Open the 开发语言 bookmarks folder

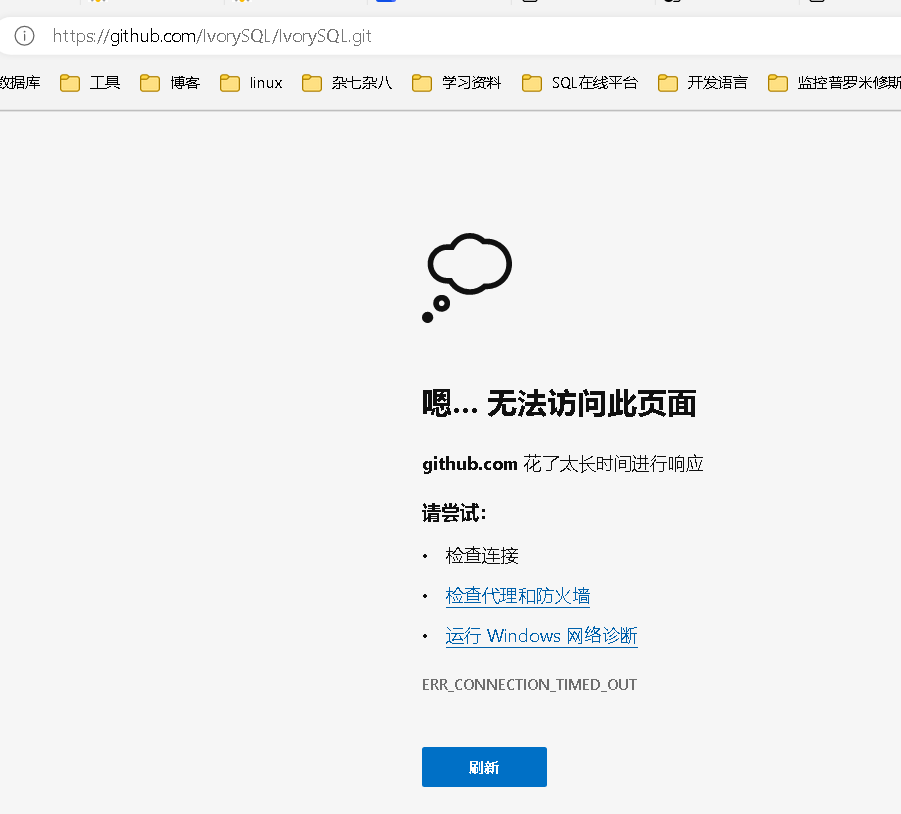click(x=703, y=83)
